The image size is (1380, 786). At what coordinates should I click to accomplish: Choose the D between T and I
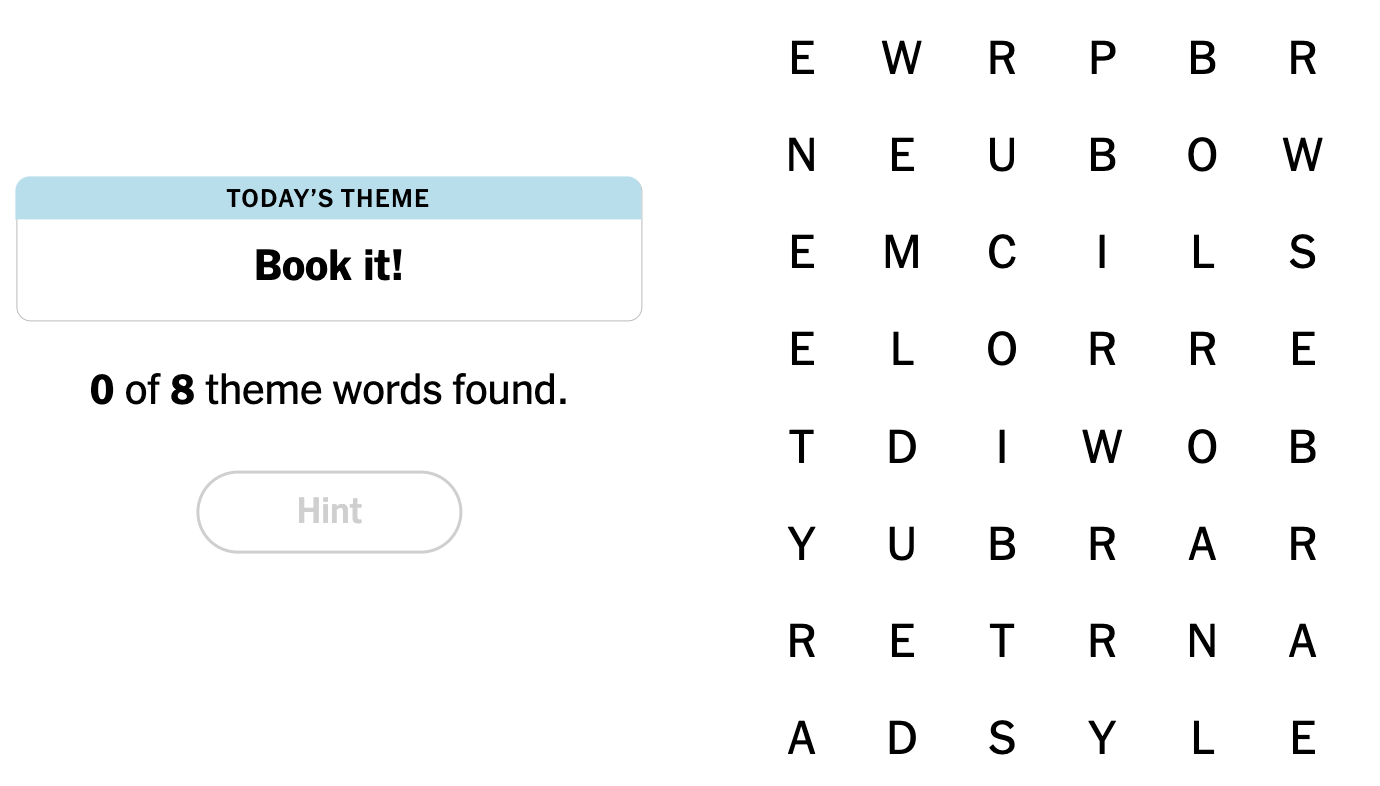tap(901, 447)
